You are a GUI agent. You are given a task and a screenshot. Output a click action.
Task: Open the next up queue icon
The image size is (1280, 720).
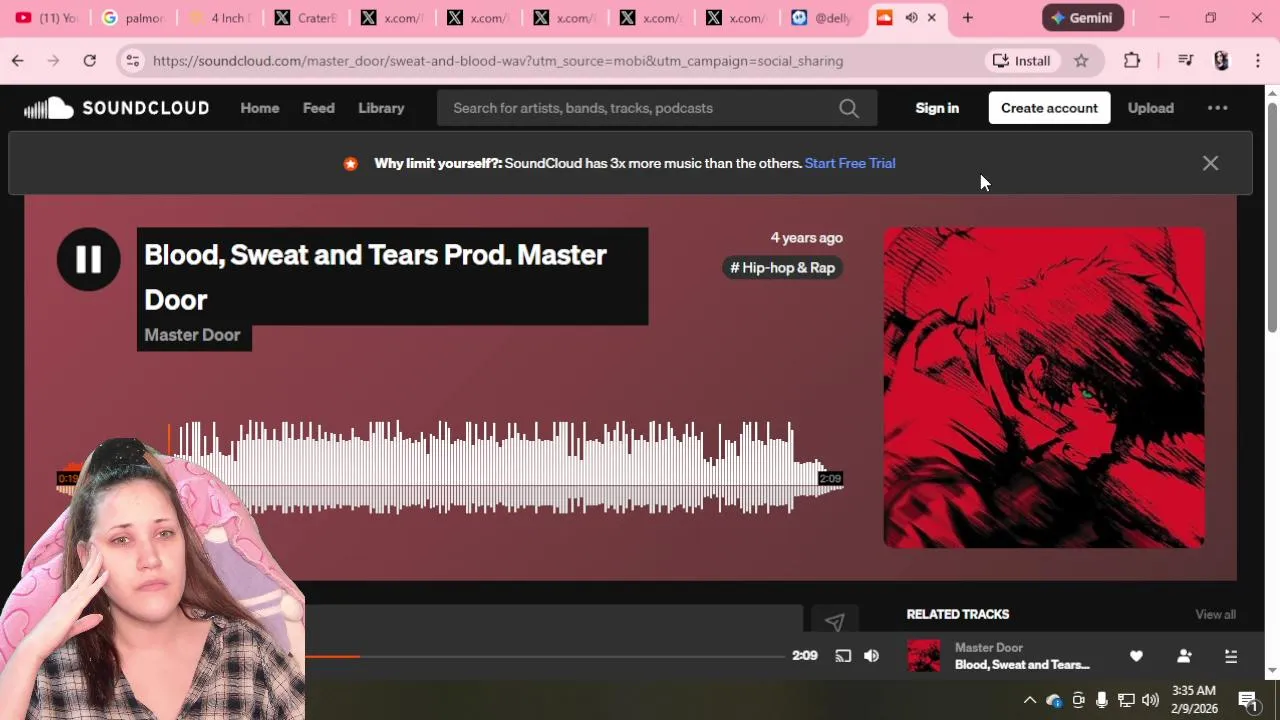click(1231, 656)
